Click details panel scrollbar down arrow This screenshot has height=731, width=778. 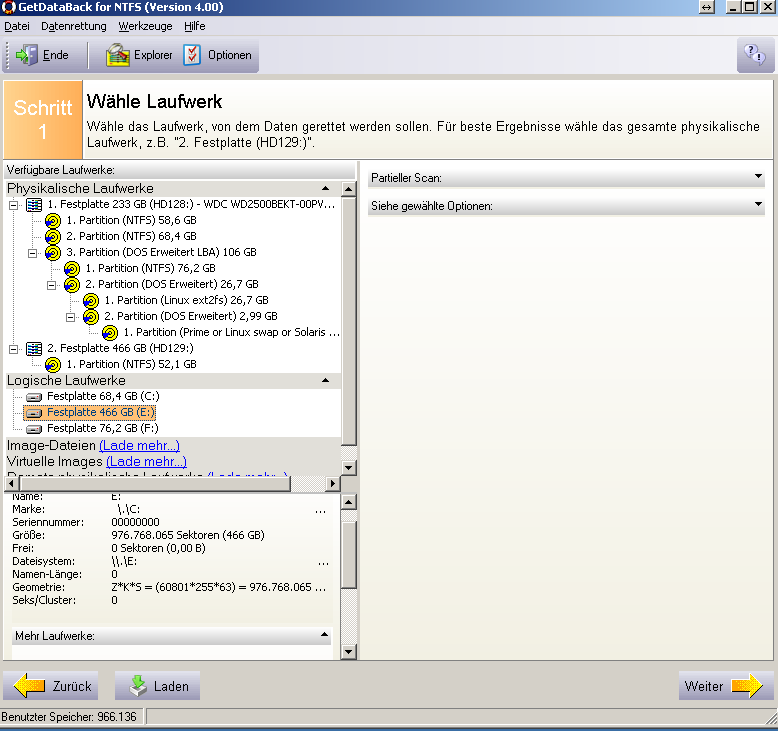[349, 652]
